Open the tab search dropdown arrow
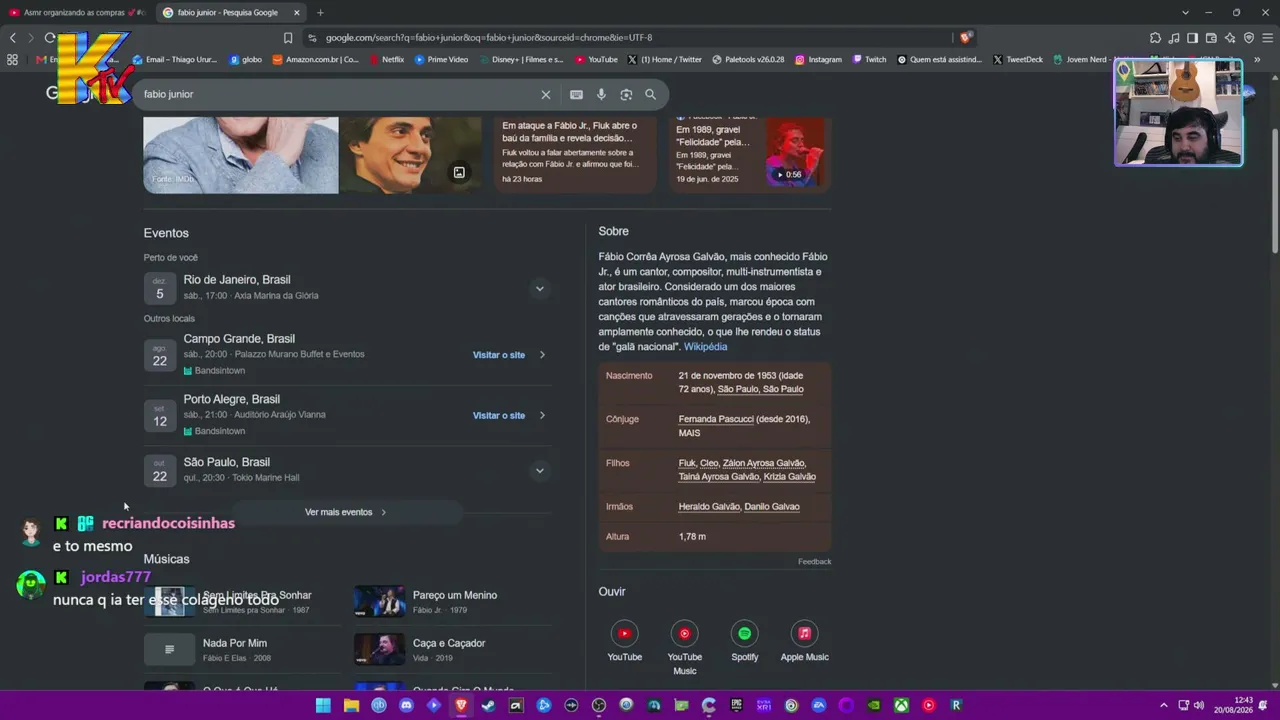This screenshot has width=1280, height=720. pos(1185,13)
